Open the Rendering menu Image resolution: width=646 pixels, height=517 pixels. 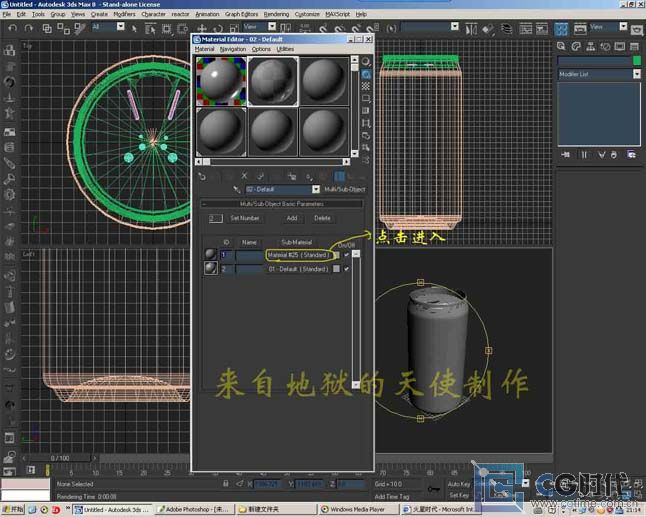tap(276, 14)
